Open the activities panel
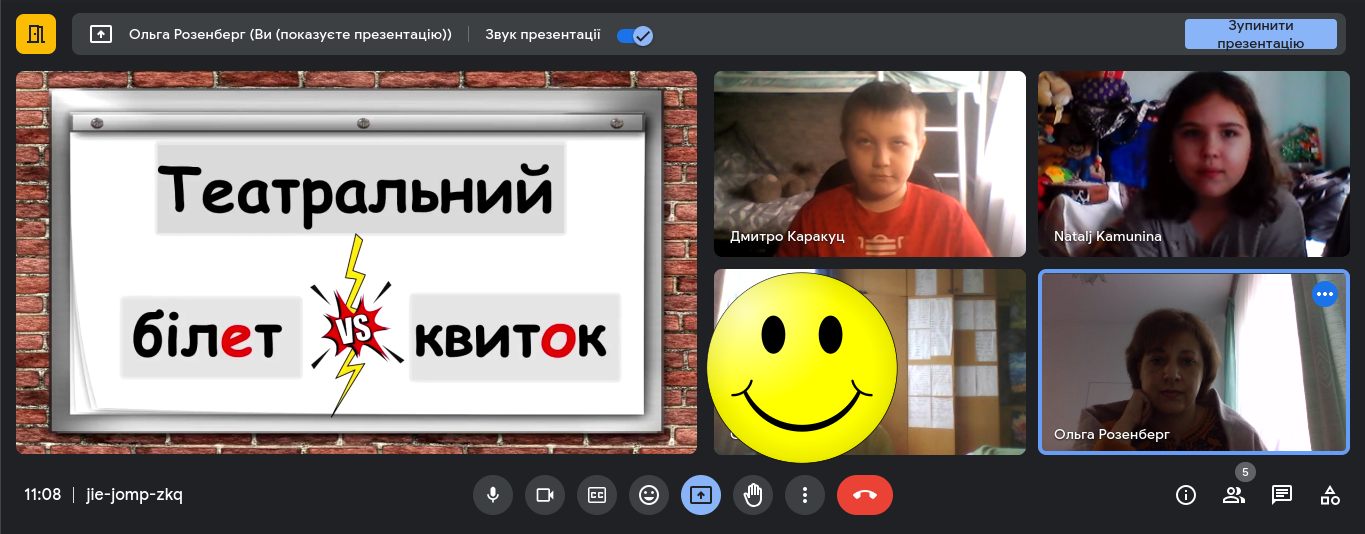 1330,495
